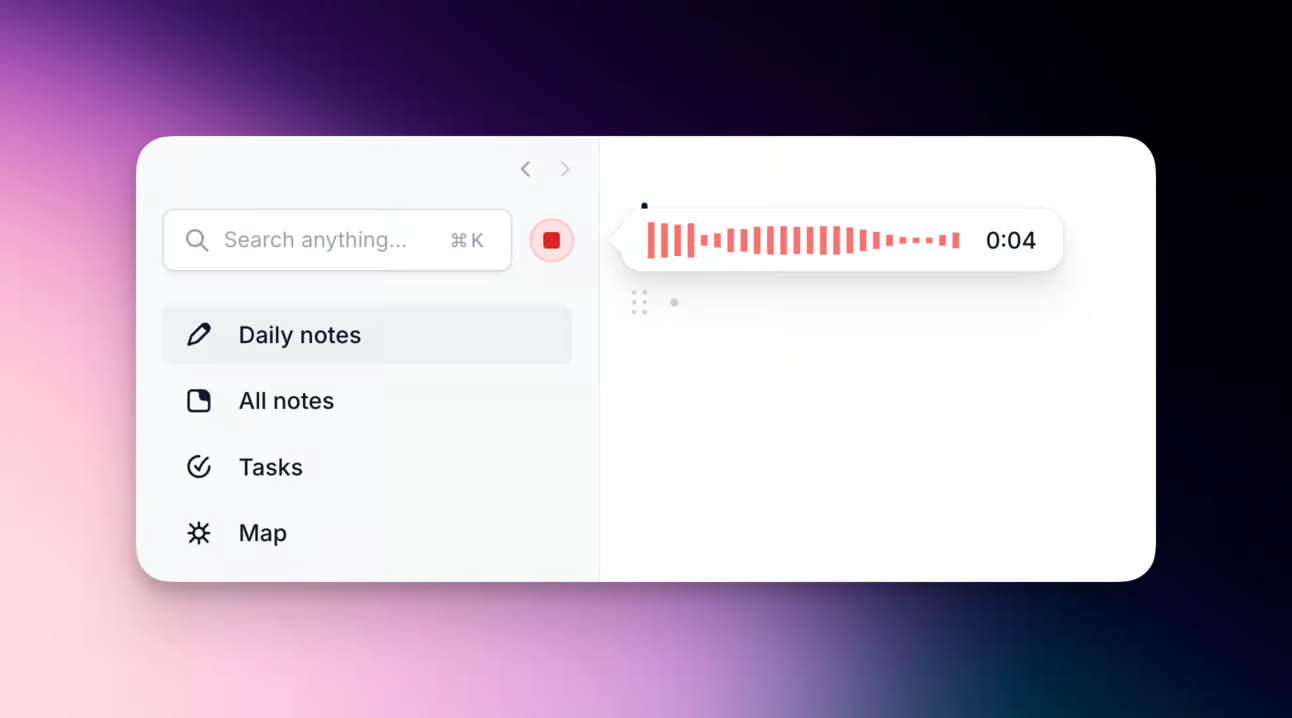This screenshot has height=718, width=1292.
Task: Click the small black dot above the waveform
Action: coord(644,203)
